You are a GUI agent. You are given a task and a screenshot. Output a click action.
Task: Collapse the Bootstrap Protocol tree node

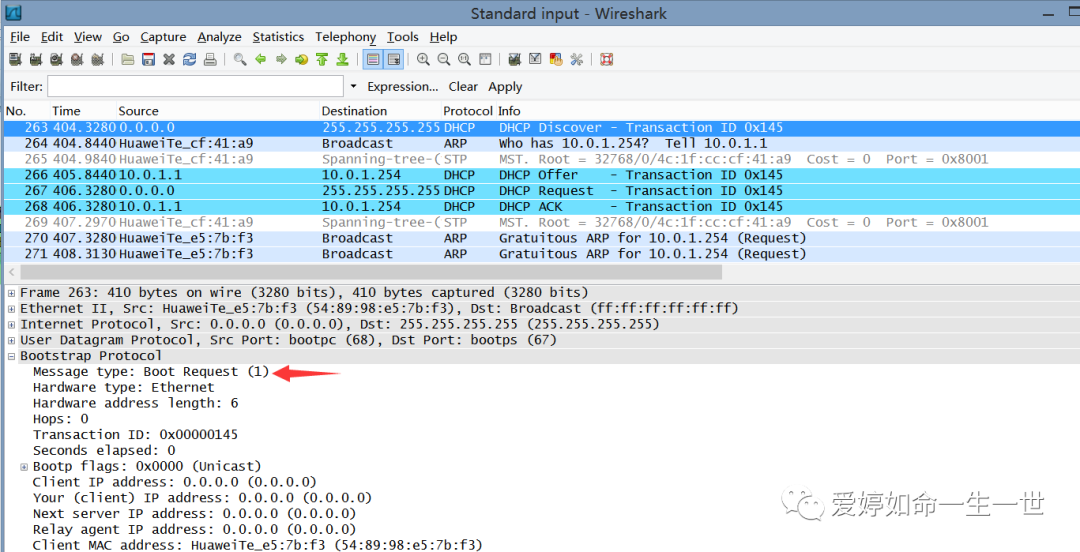tap(11, 356)
